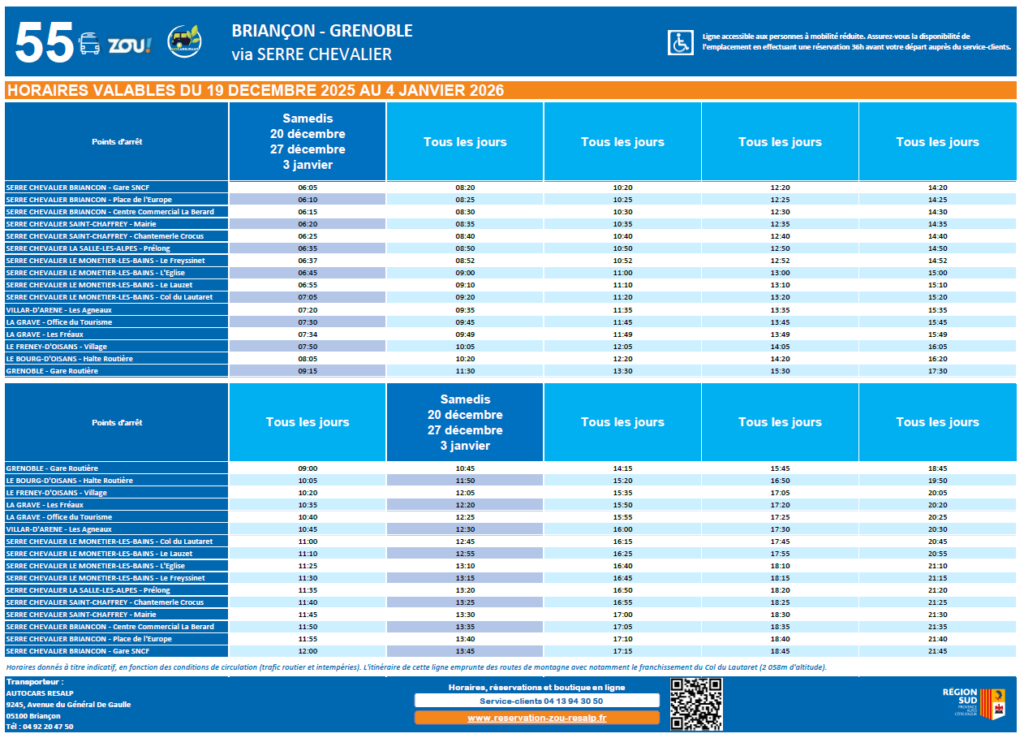Click the round bus company logo
The height and width of the screenshot is (738, 1024).
point(184,43)
